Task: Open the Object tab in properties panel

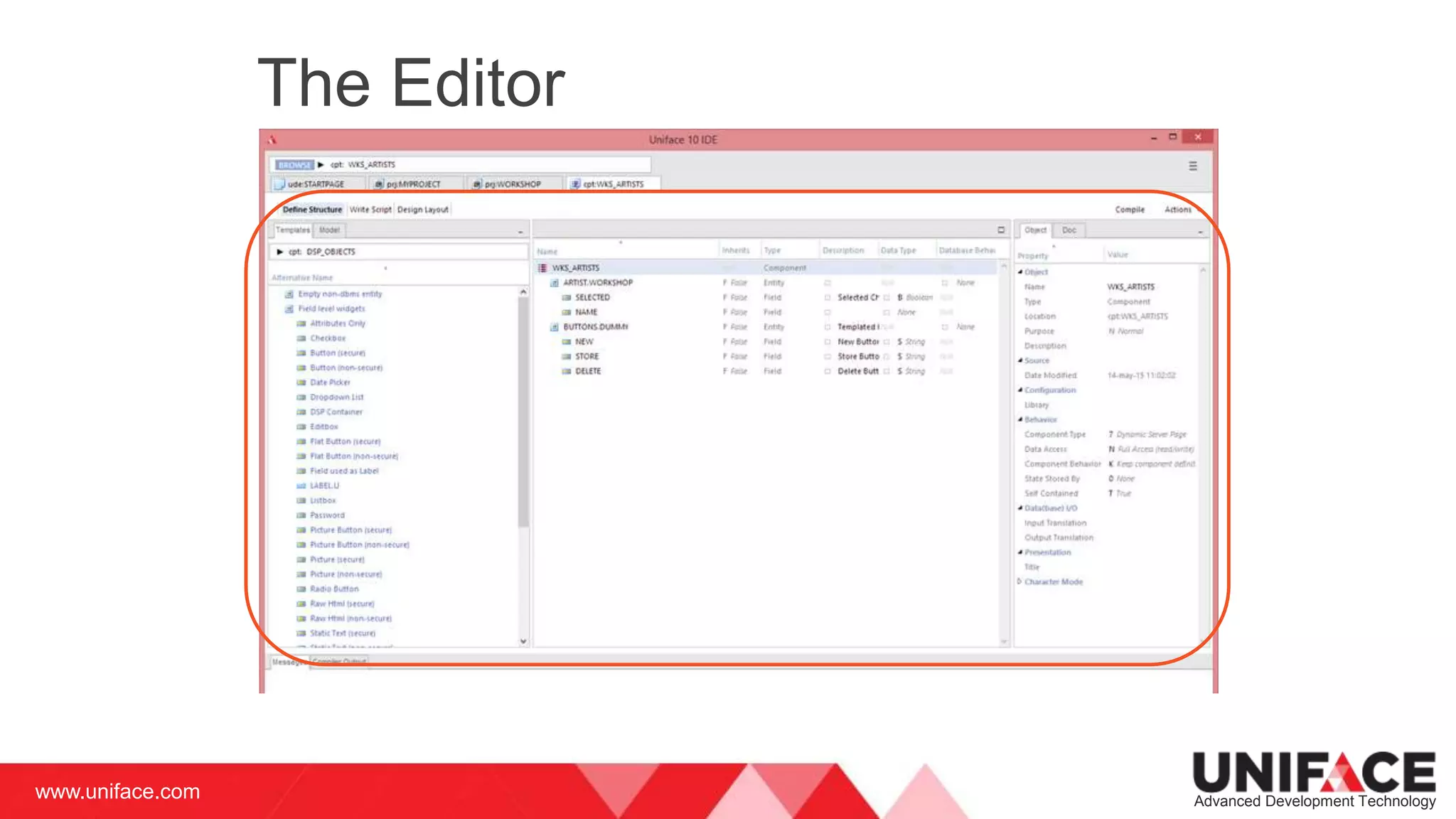Action: pos(1035,230)
